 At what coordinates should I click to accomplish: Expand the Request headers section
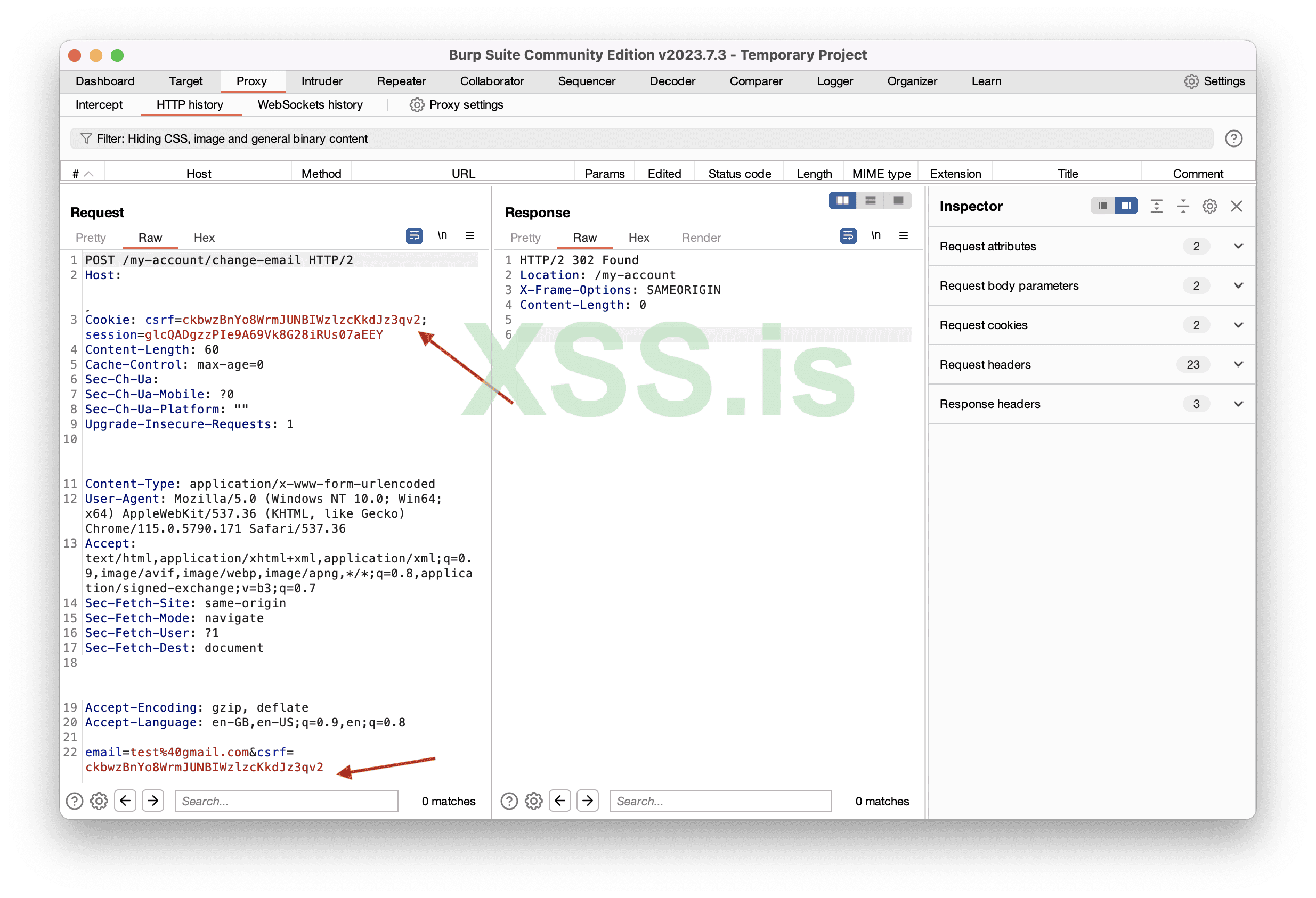pyautogui.click(x=1238, y=365)
